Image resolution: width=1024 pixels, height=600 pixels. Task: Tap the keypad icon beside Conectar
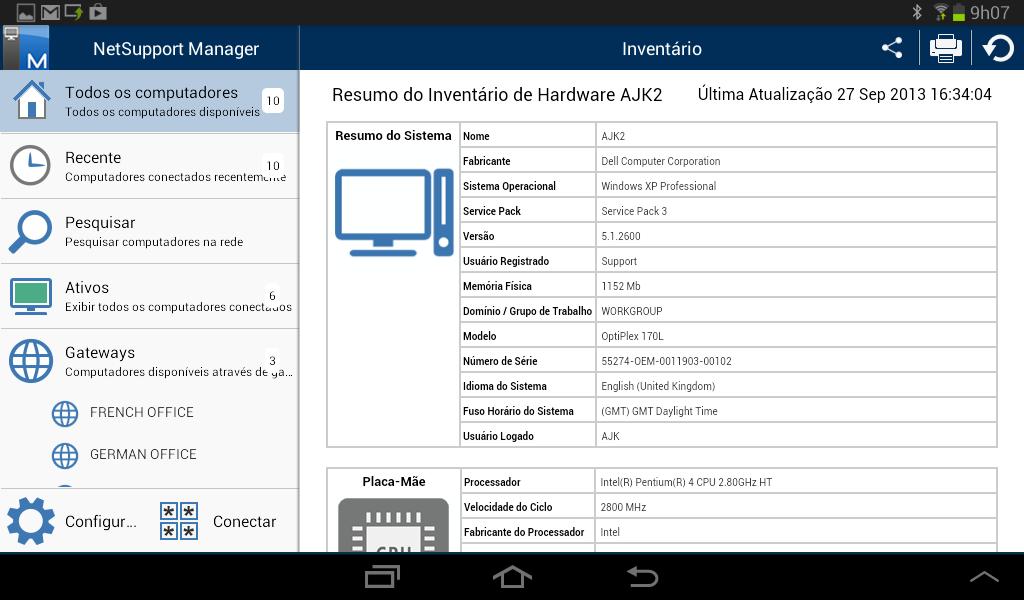pyautogui.click(x=179, y=521)
